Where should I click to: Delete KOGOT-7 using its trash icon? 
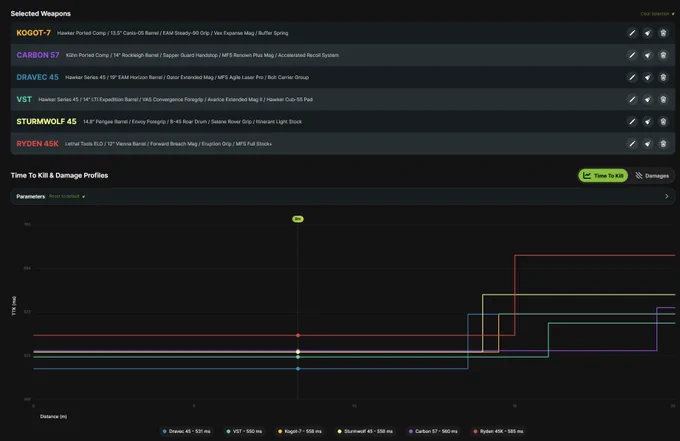tap(663, 33)
